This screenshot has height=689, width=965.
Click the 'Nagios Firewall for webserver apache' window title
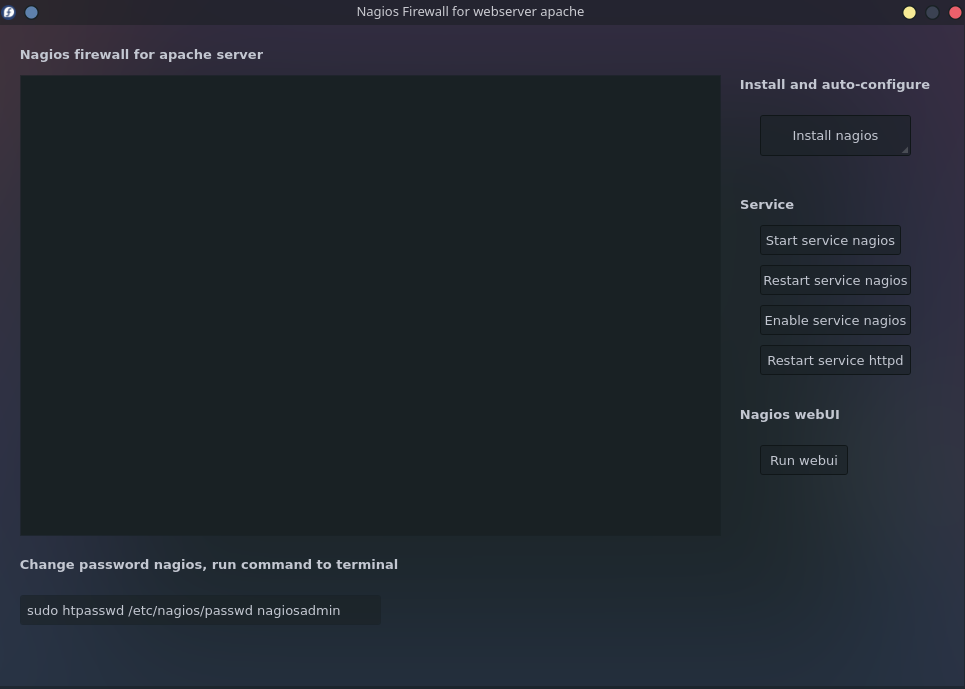pyautogui.click(x=470, y=12)
